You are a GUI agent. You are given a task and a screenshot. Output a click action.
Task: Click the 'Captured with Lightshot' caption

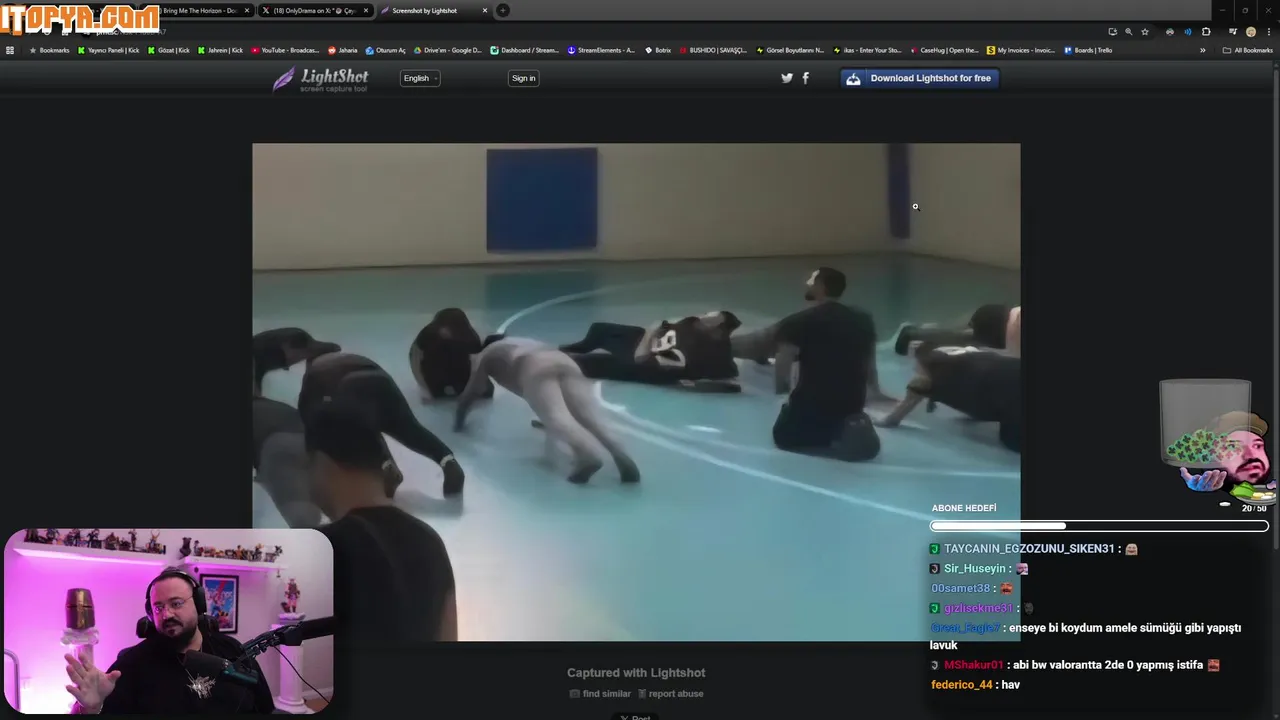(x=636, y=673)
